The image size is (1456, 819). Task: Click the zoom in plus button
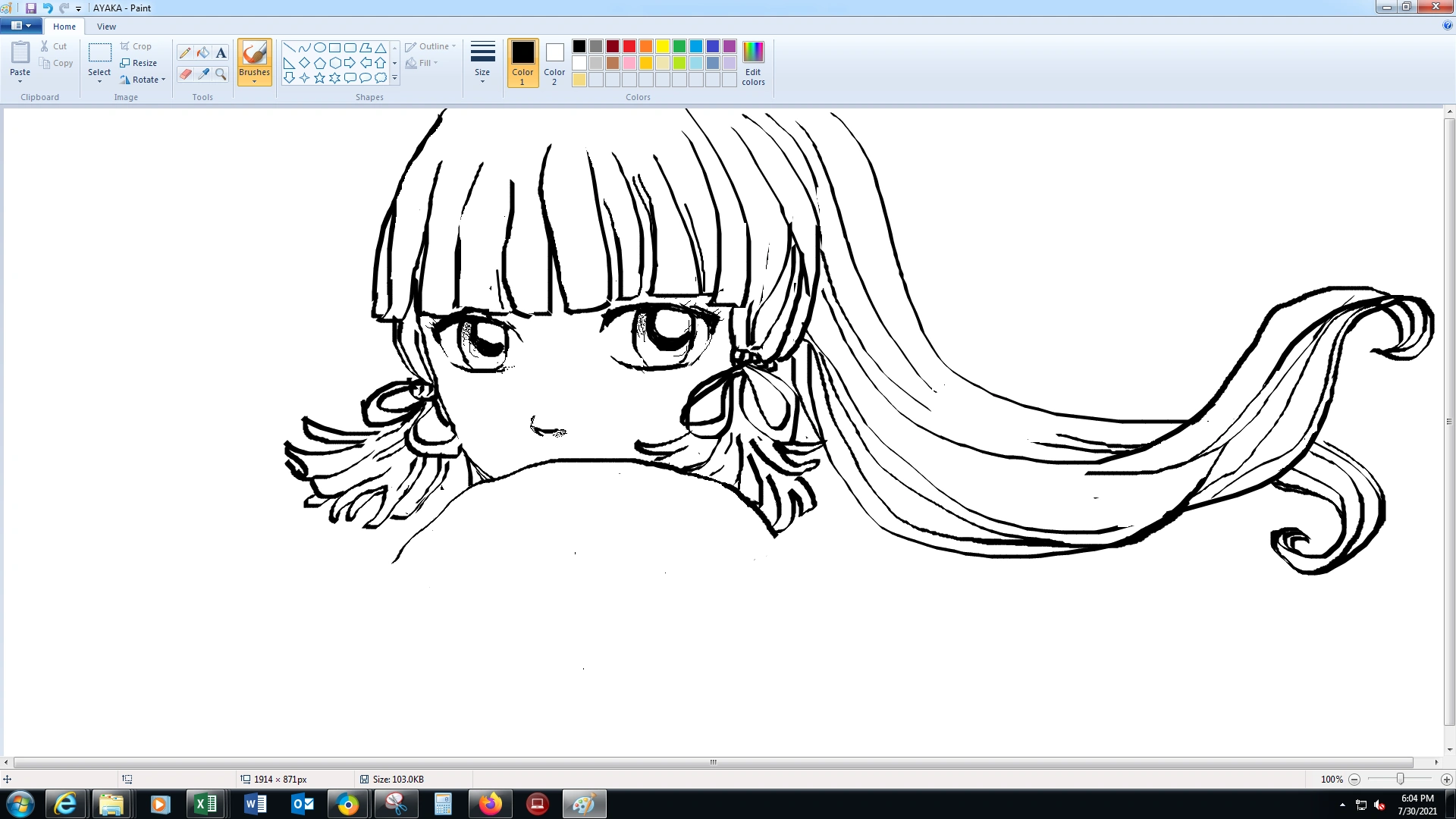coord(1446,780)
